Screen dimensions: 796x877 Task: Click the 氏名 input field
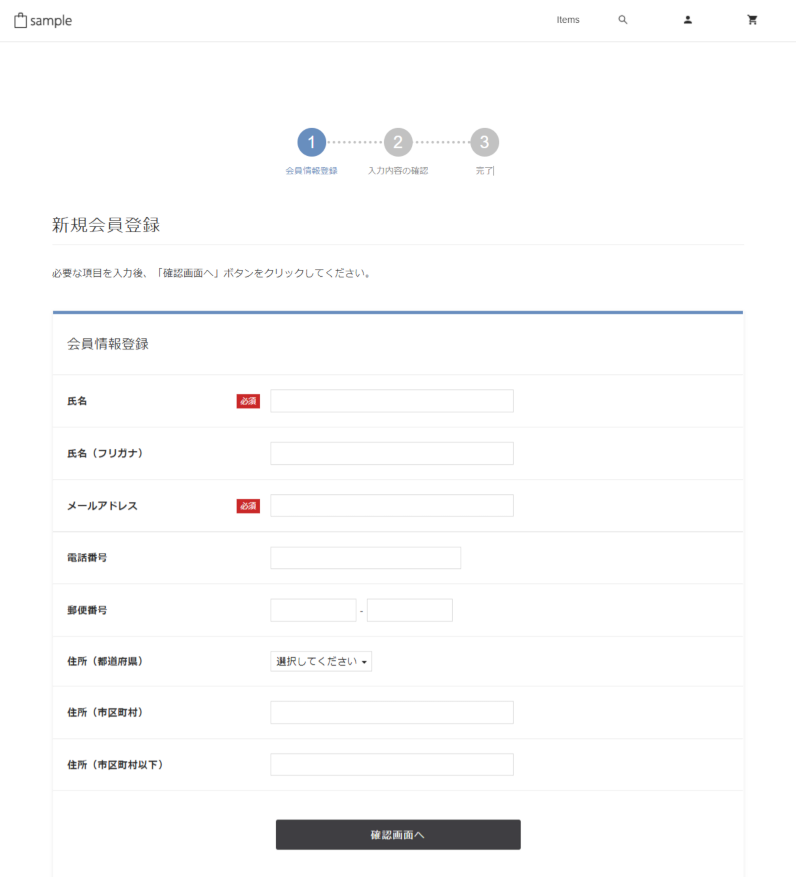tap(392, 401)
